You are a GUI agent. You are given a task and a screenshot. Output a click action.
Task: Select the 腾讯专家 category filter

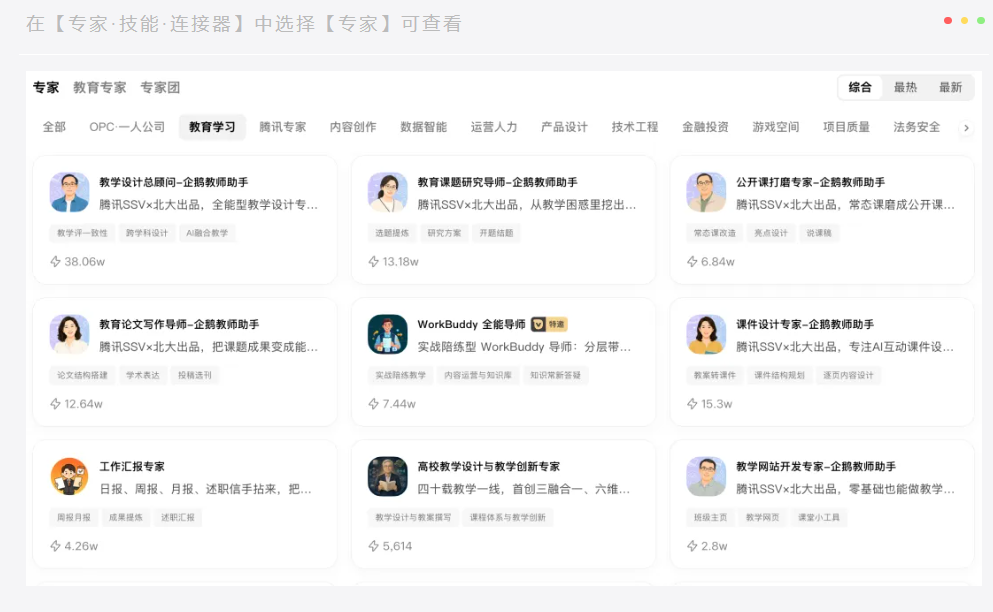(282, 127)
